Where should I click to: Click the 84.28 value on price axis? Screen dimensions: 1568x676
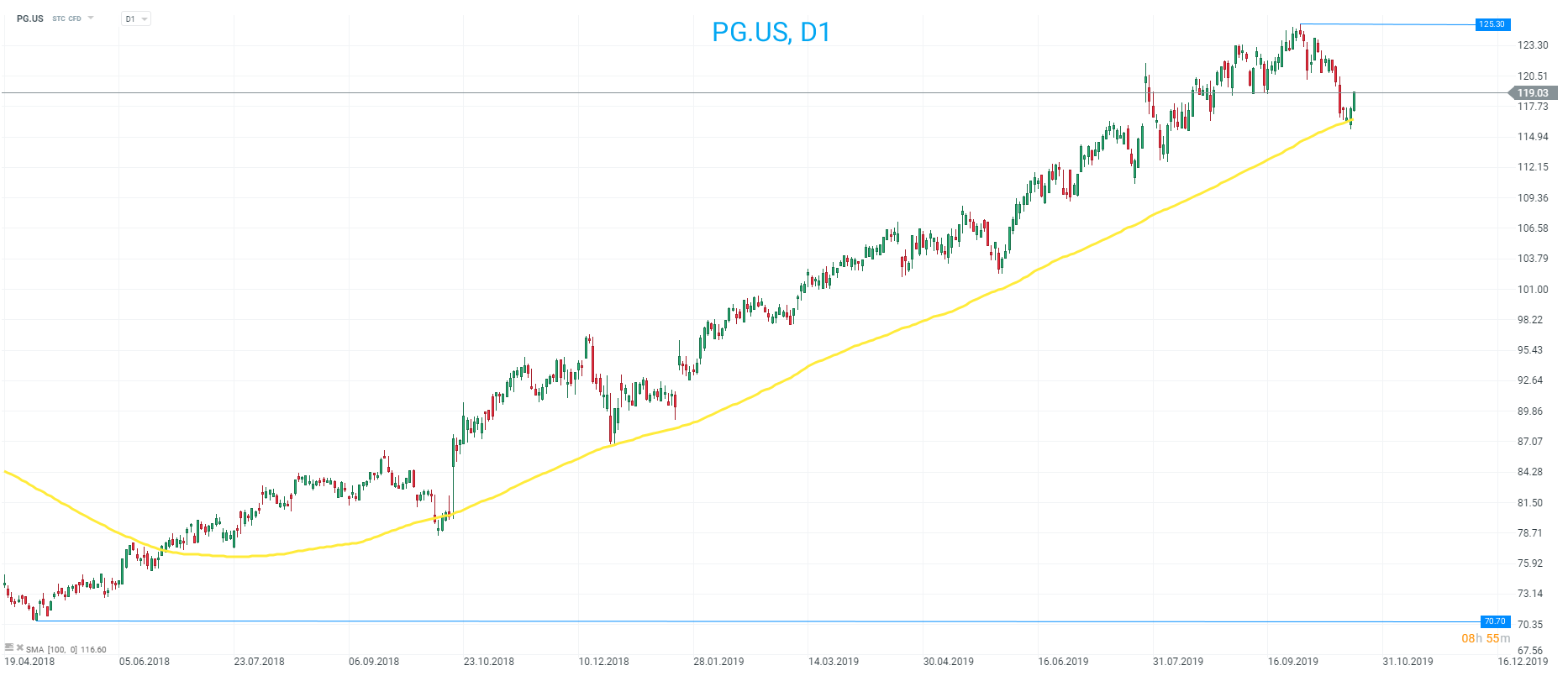pos(1530,472)
